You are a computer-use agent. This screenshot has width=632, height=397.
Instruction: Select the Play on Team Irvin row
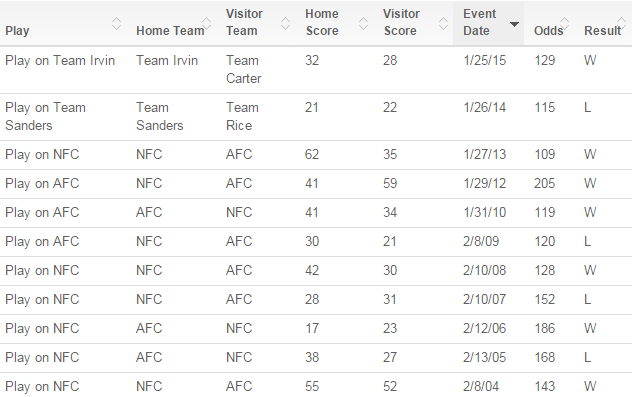(316, 70)
